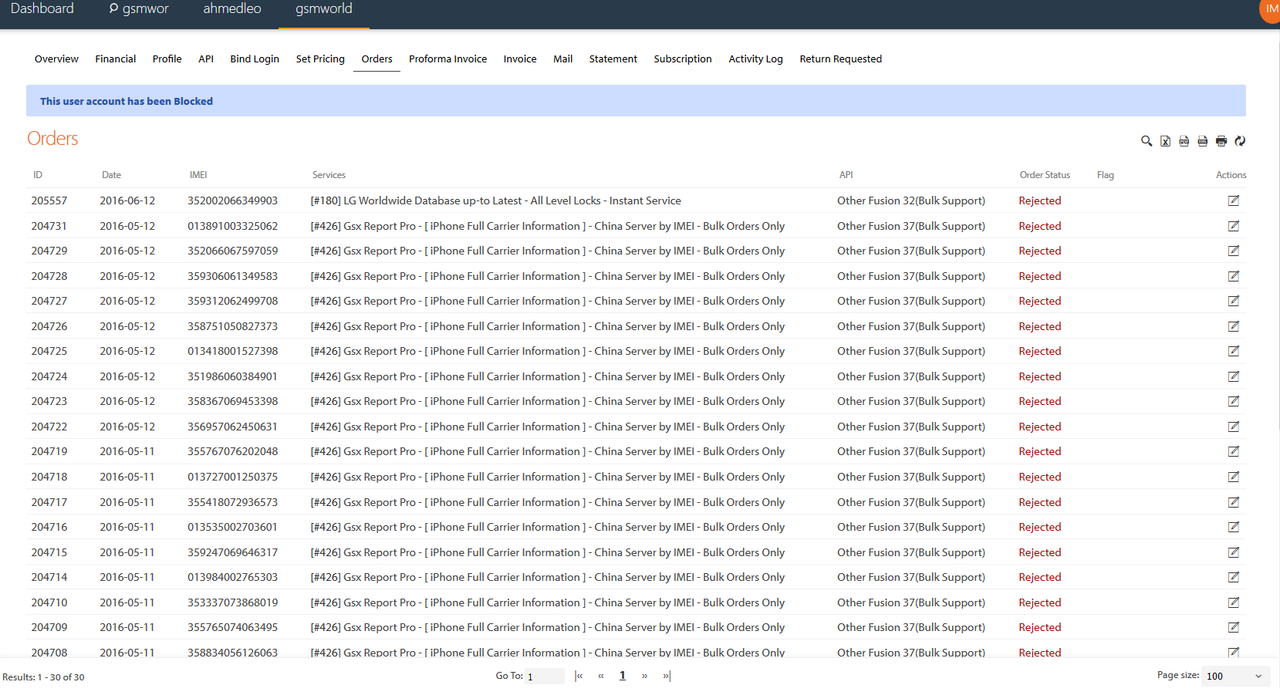1280x688 pixels.
Task: Edit order 205557 via its action icon
Action: click(1233, 200)
